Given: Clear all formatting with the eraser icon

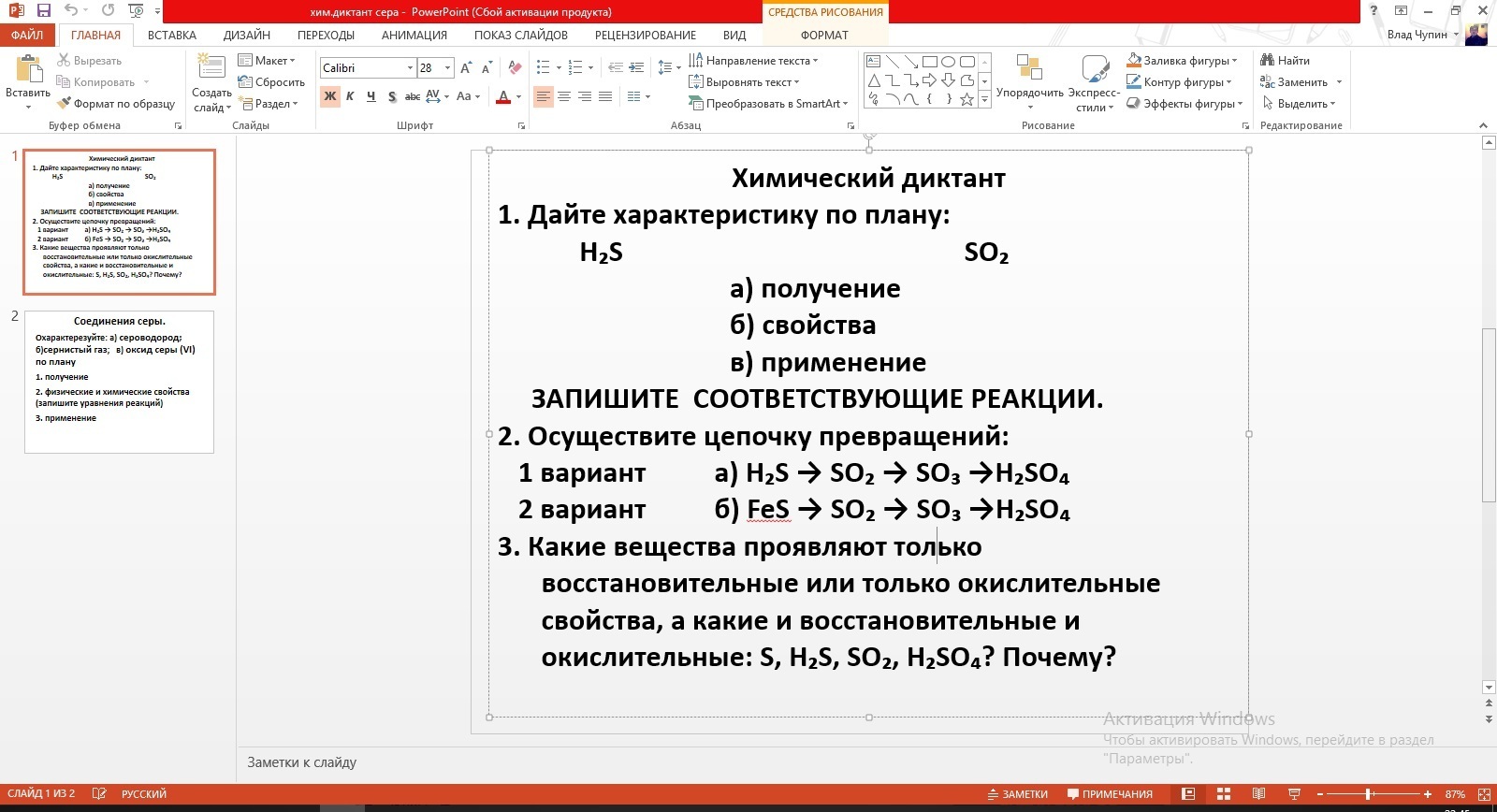Looking at the screenshot, I should click(515, 68).
